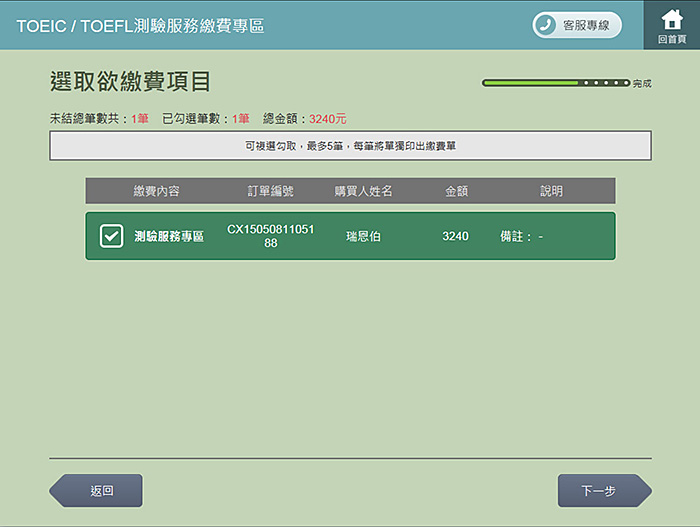Screen dimensions: 700x527
Task: Select order number CX1505081105188
Action: click(x=270, y=236)
